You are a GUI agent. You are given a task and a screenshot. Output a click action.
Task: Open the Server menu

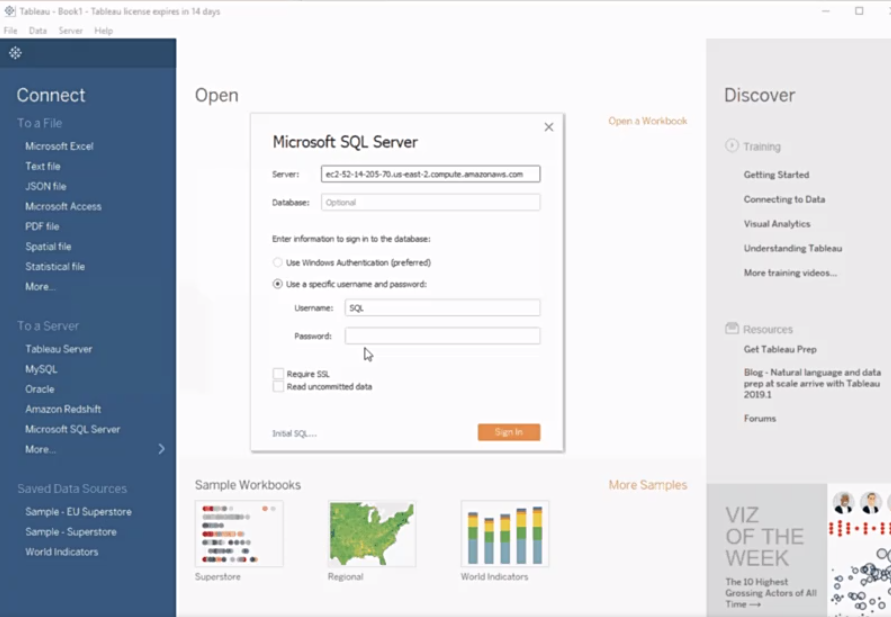pos(70,31)
